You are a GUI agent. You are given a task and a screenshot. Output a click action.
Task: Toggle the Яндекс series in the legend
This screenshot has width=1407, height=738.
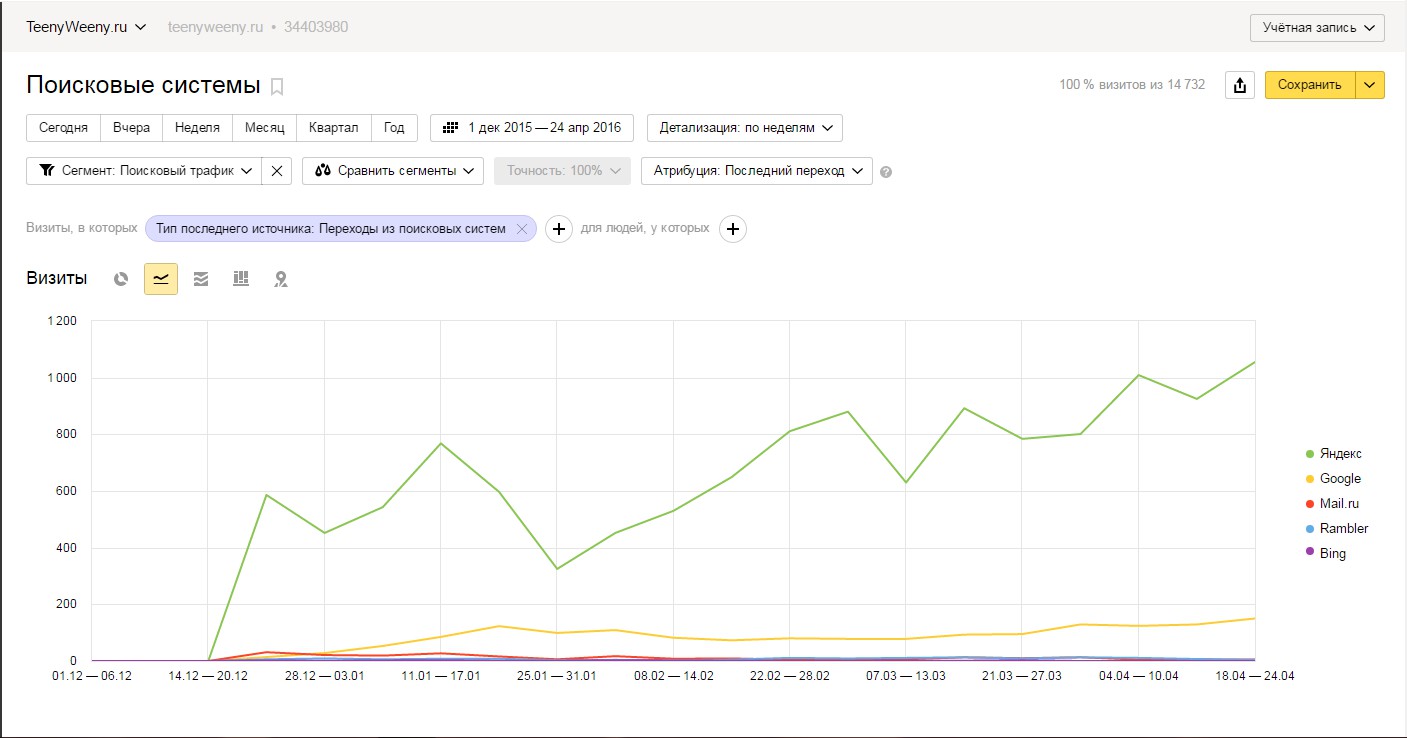pos(1340,454)
